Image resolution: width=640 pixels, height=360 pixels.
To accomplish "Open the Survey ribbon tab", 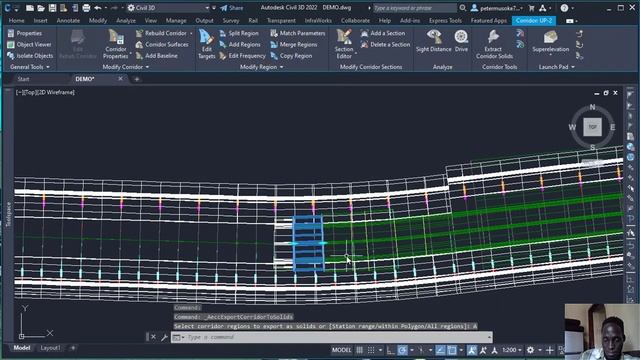I will coord(231,20).
